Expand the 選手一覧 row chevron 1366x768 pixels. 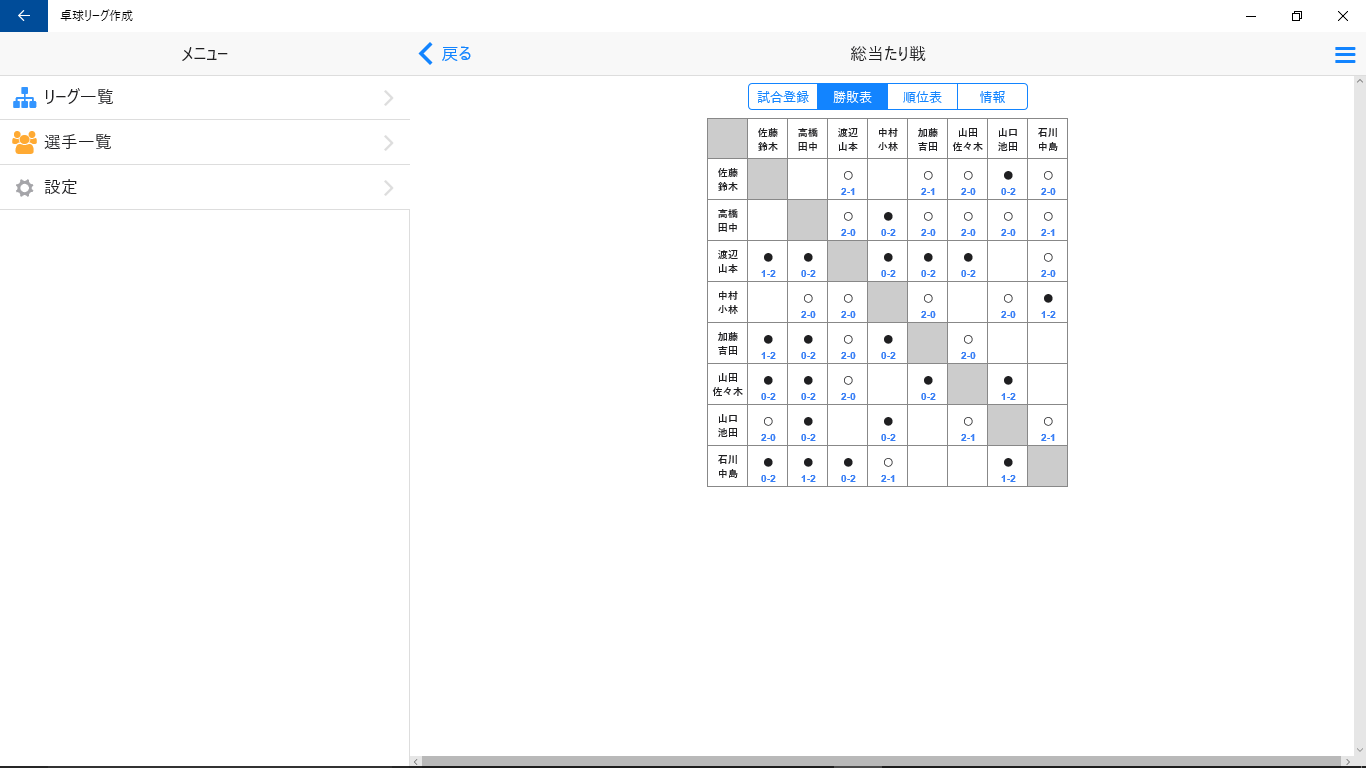[x=389, y=142]
